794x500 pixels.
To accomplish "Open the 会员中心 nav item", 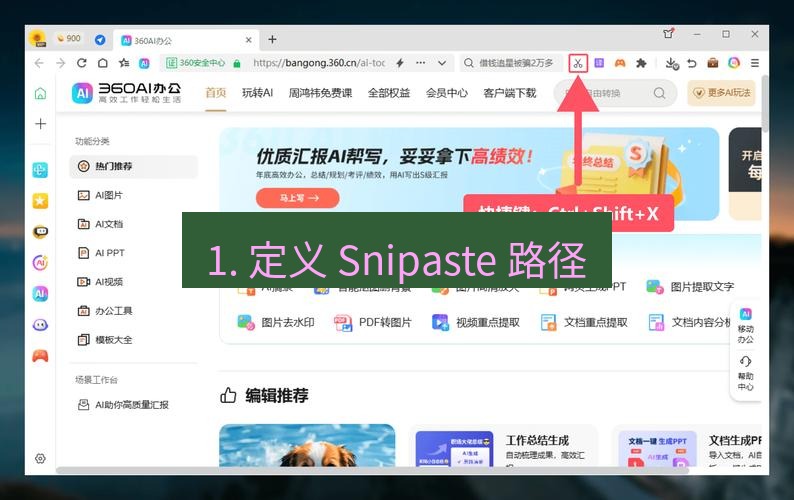I will tap(447, 93).
